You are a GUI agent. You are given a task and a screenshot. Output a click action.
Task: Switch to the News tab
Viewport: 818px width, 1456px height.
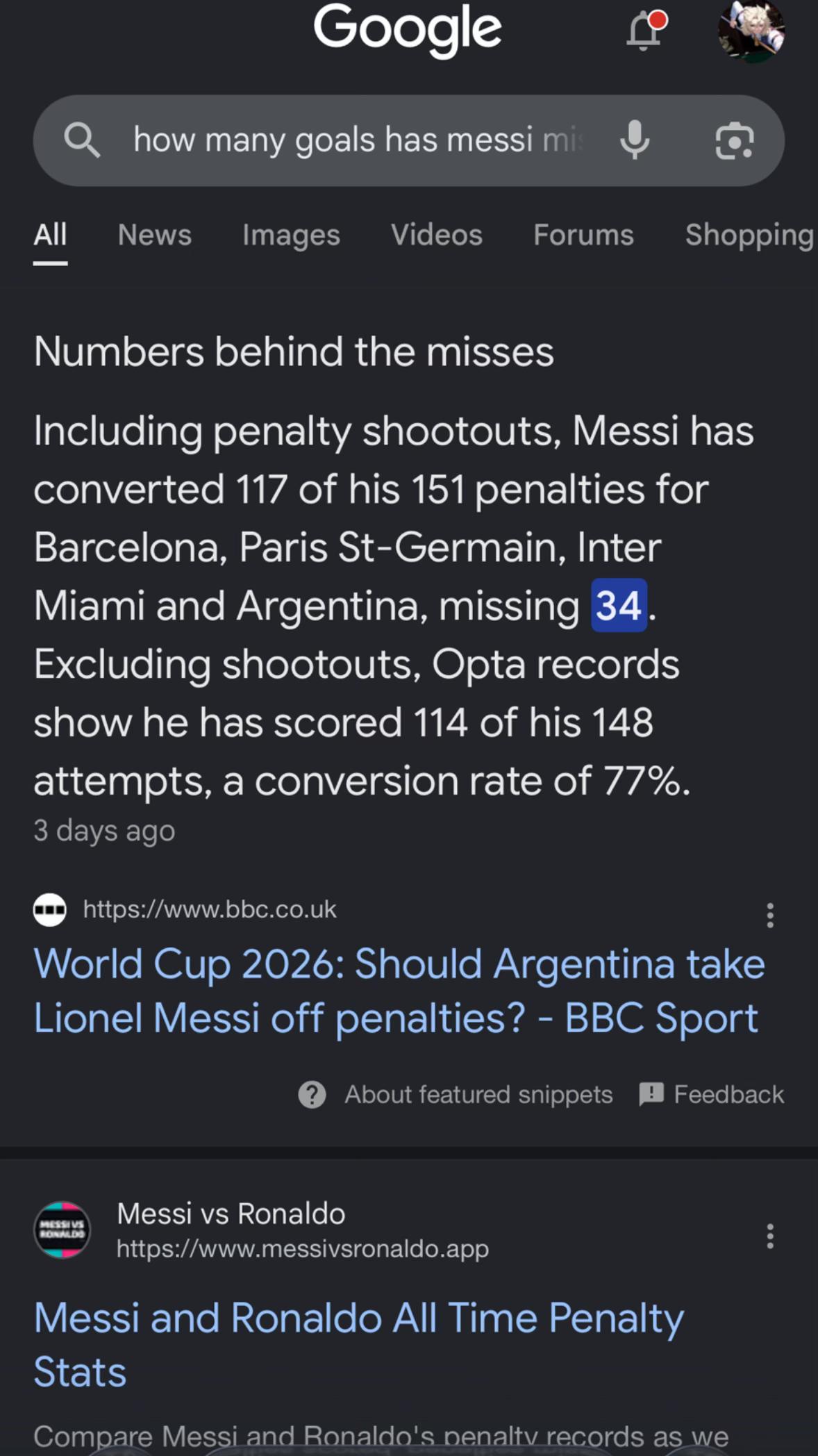pos(154,235)
